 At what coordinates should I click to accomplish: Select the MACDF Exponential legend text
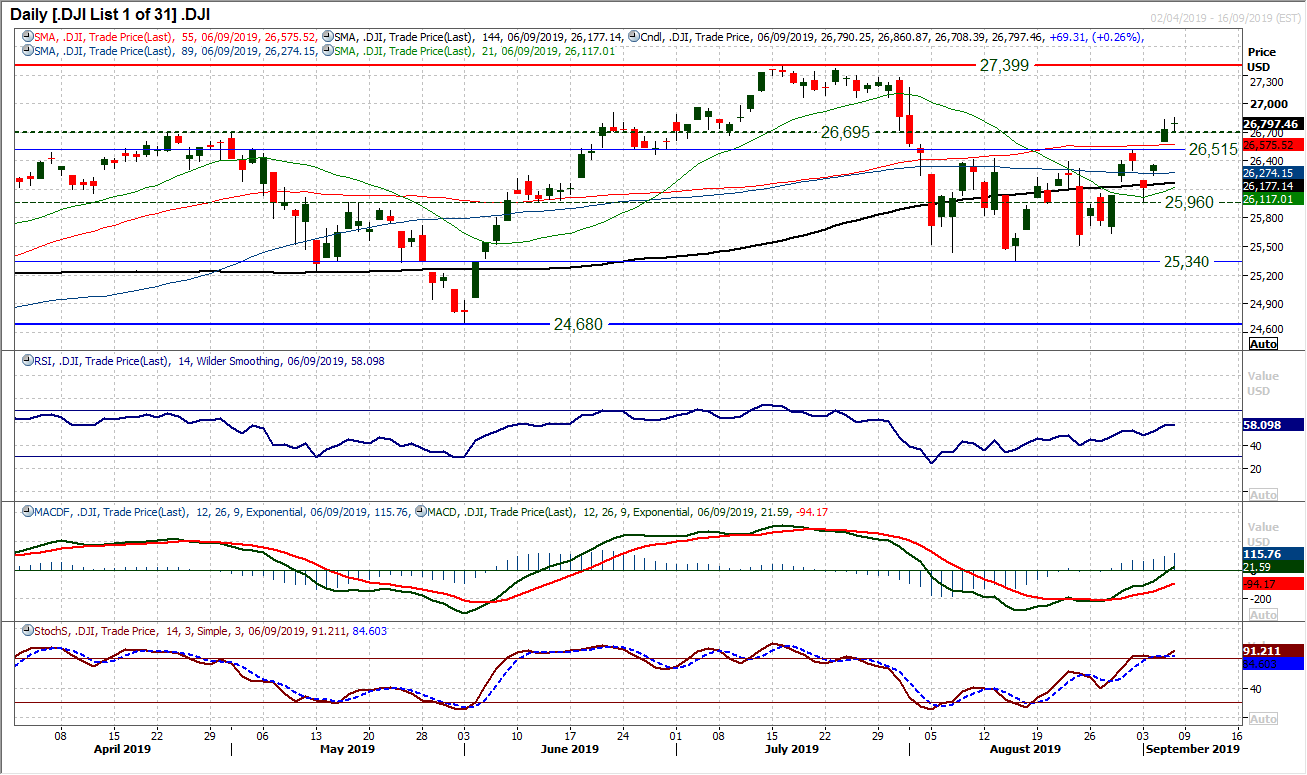[222, 511]
